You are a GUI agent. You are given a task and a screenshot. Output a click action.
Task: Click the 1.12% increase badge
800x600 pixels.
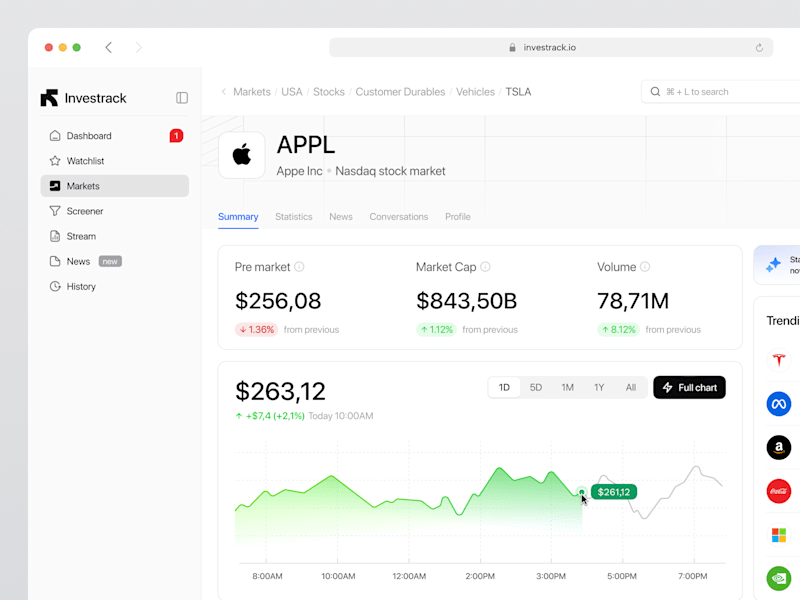pyautogui.click(x=436, y=330)
